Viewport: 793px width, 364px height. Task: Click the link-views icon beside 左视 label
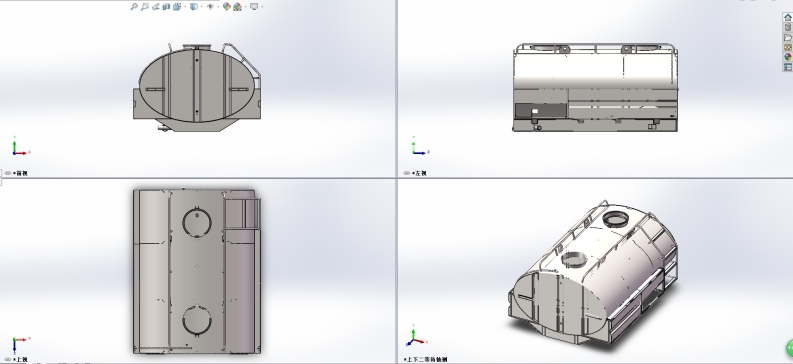[x=407, y=173]
